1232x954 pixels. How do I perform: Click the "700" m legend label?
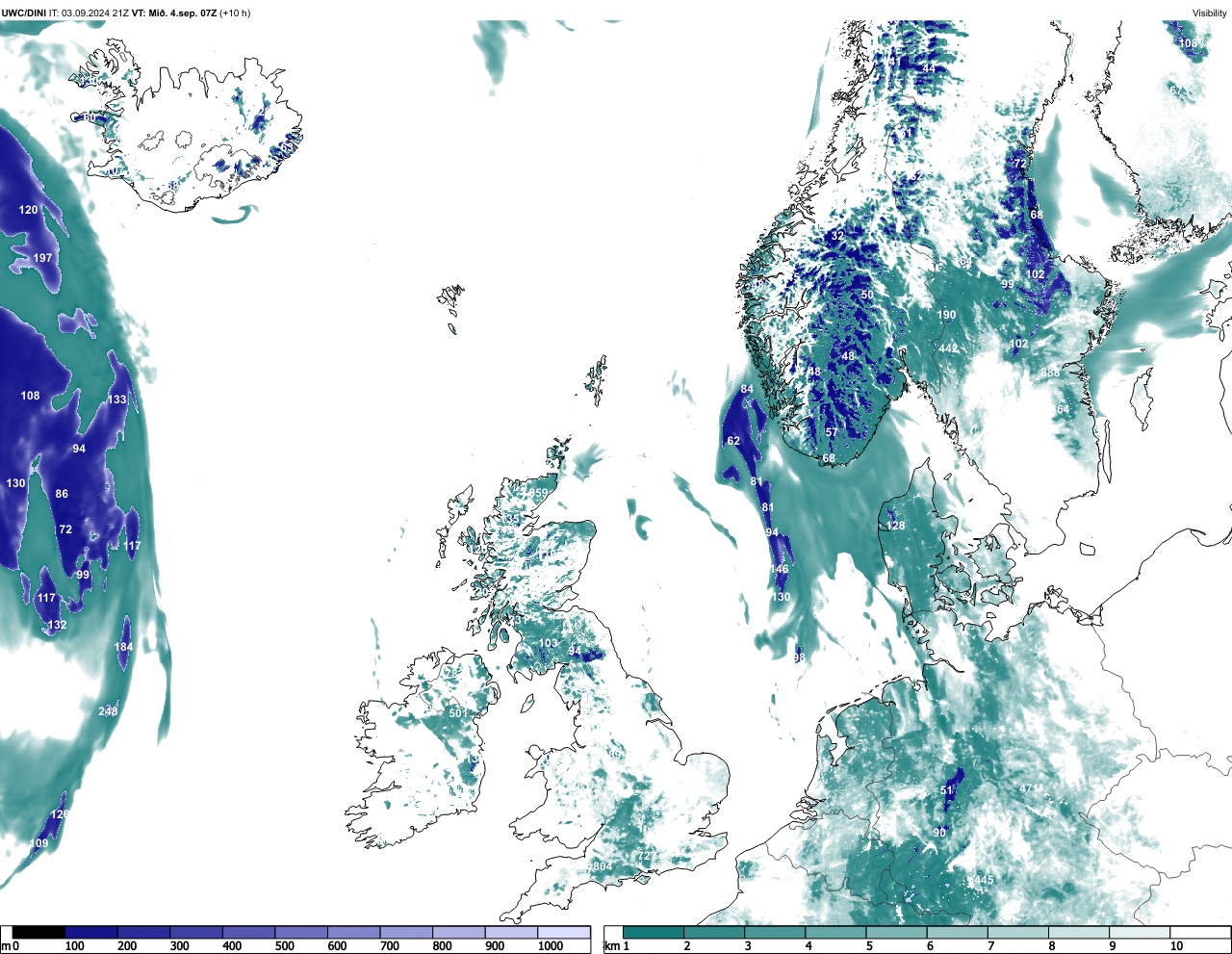point(390,946)
